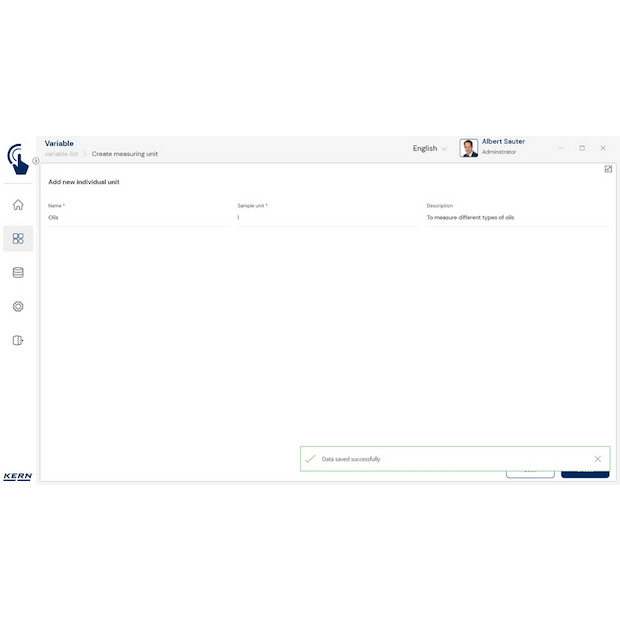This screenshot has width=620, height=620.
Task: Open the settings gear icon
Action: (18, 306)
